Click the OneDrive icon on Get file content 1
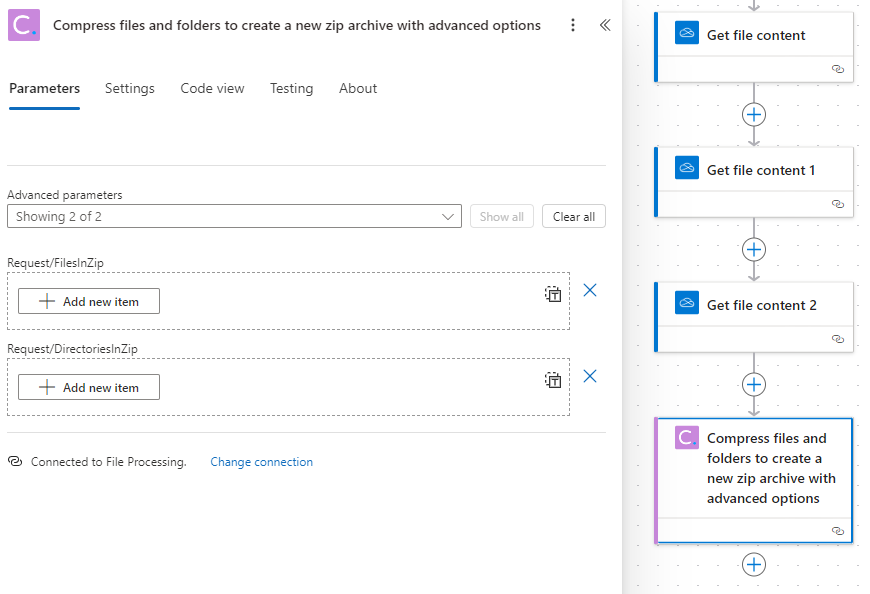The height and width of the screenshot is (594, 870). tap(686, 167)
